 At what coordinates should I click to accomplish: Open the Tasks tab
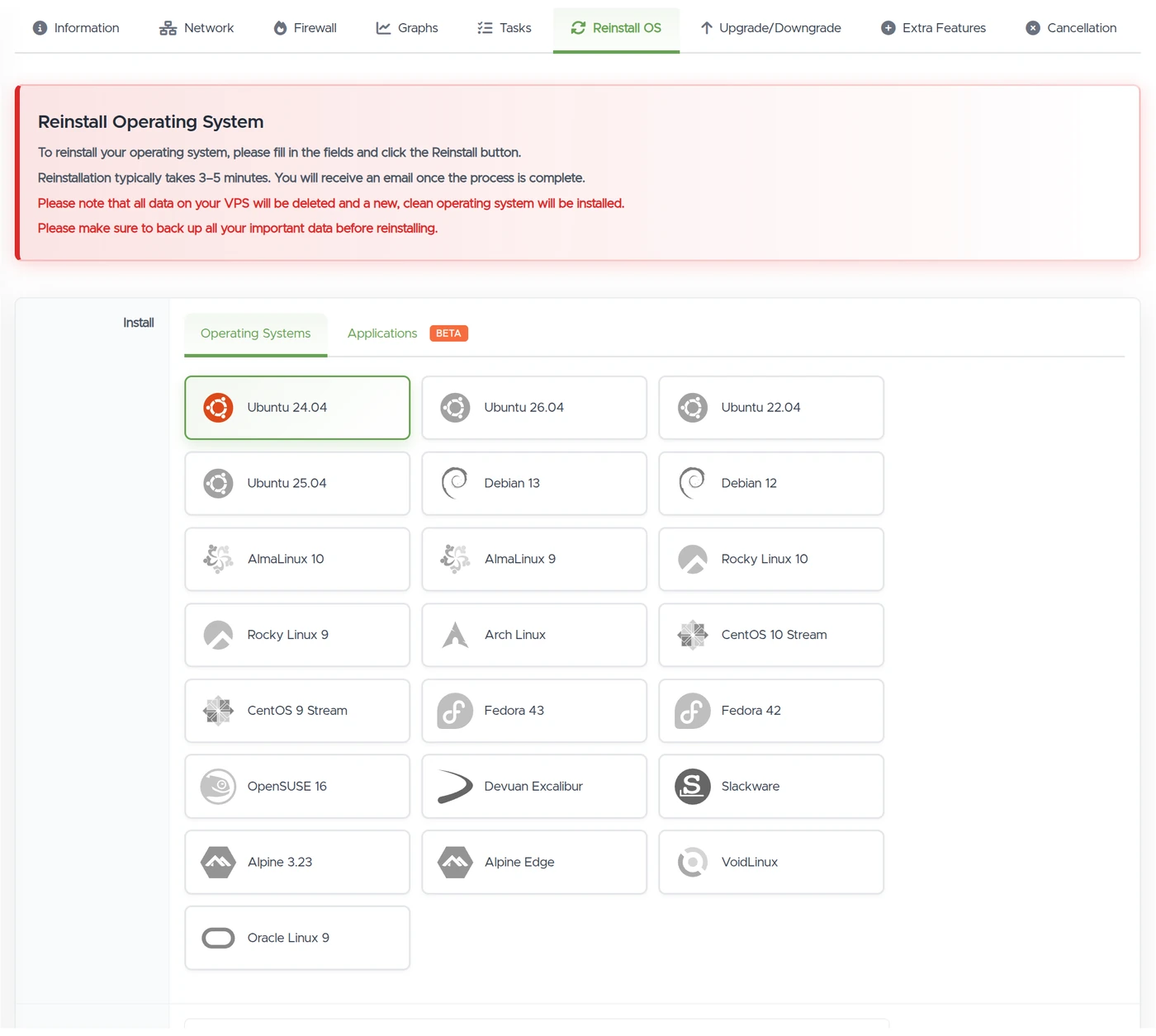pyautogui.click(x=505, y=28)
